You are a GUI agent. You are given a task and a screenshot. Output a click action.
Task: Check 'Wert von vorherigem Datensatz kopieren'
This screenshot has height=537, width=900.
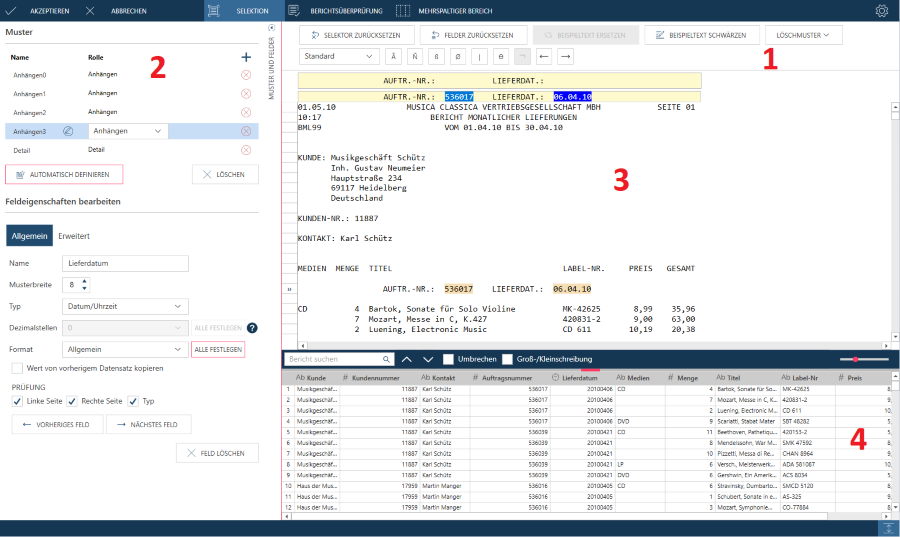tap(18, 368)
